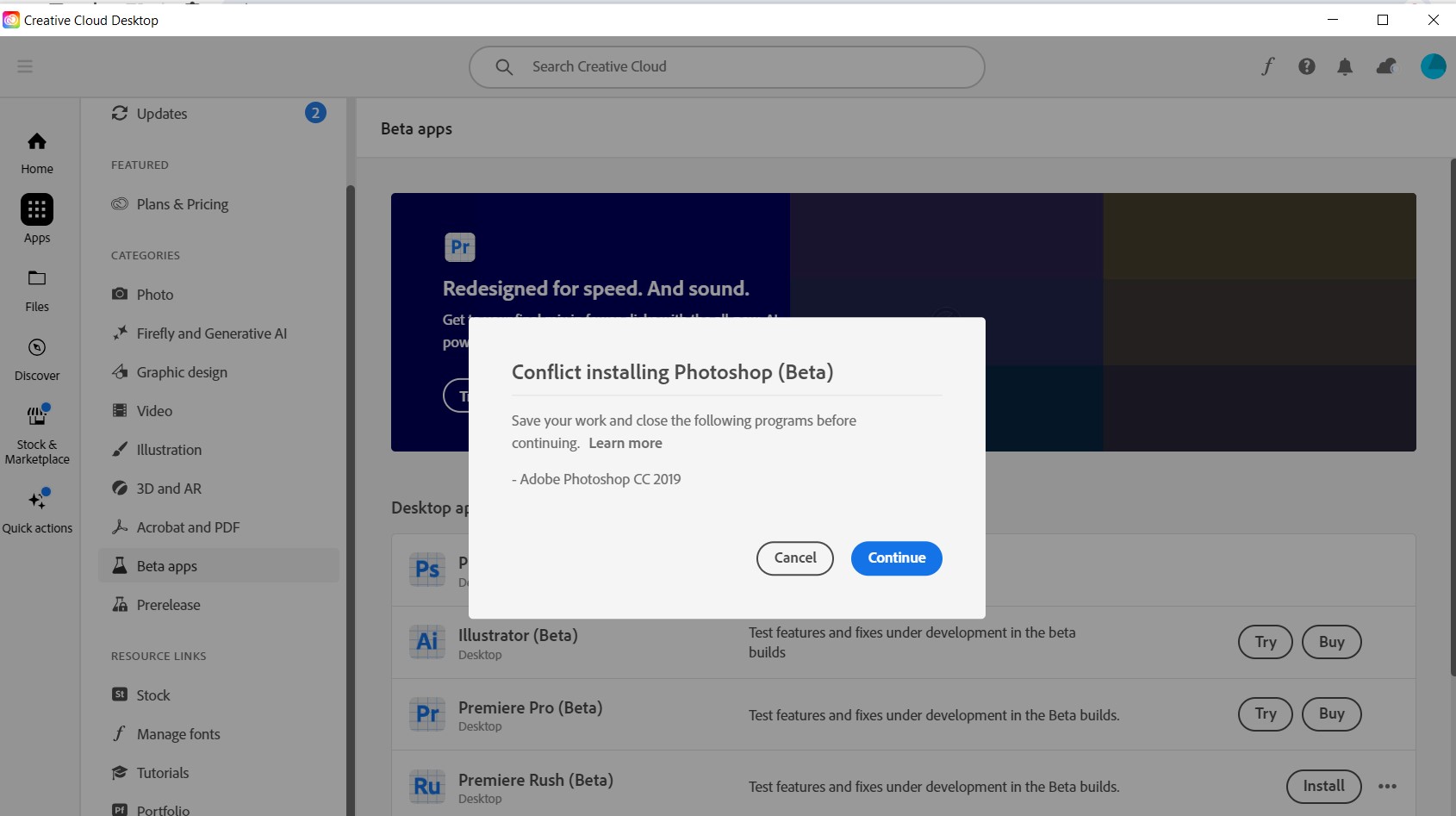Check cloud sync status icon
Image resolution: width=1456 pixels, height=816 pixels.
tap(1386, 66)
